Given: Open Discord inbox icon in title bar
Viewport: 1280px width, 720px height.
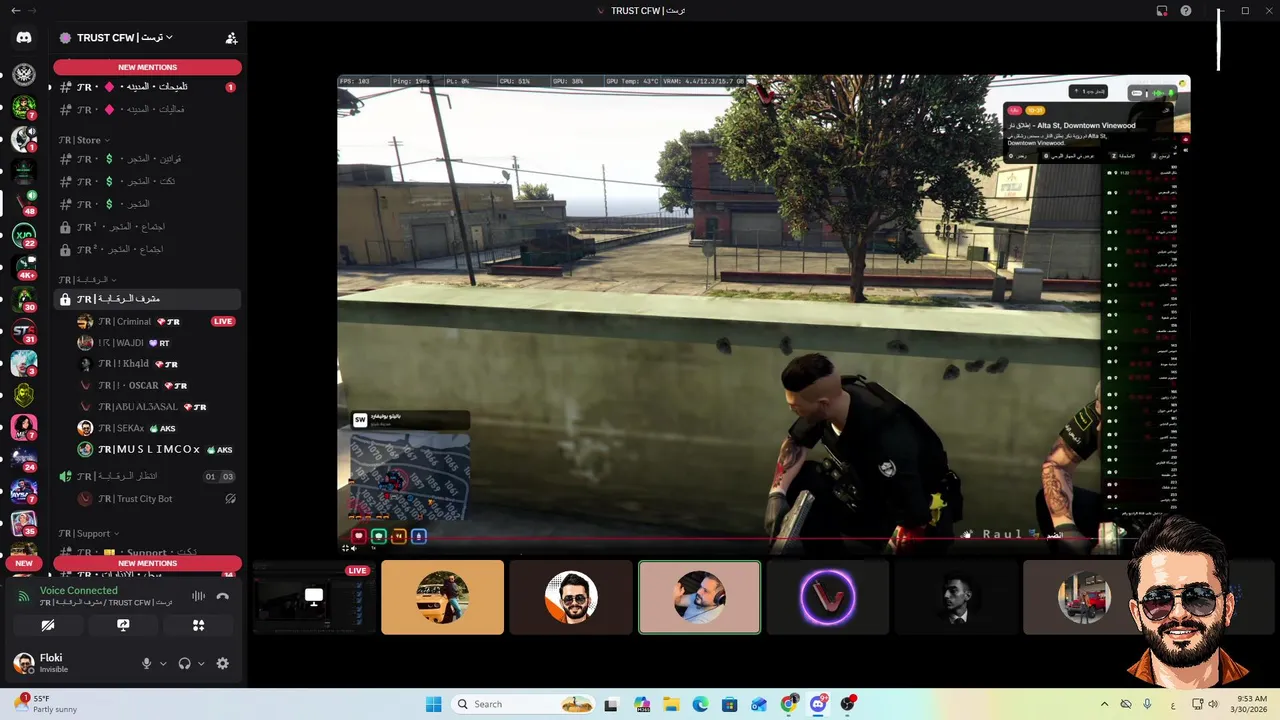Looking at the screenshot, I should [x=1162, y=10].
